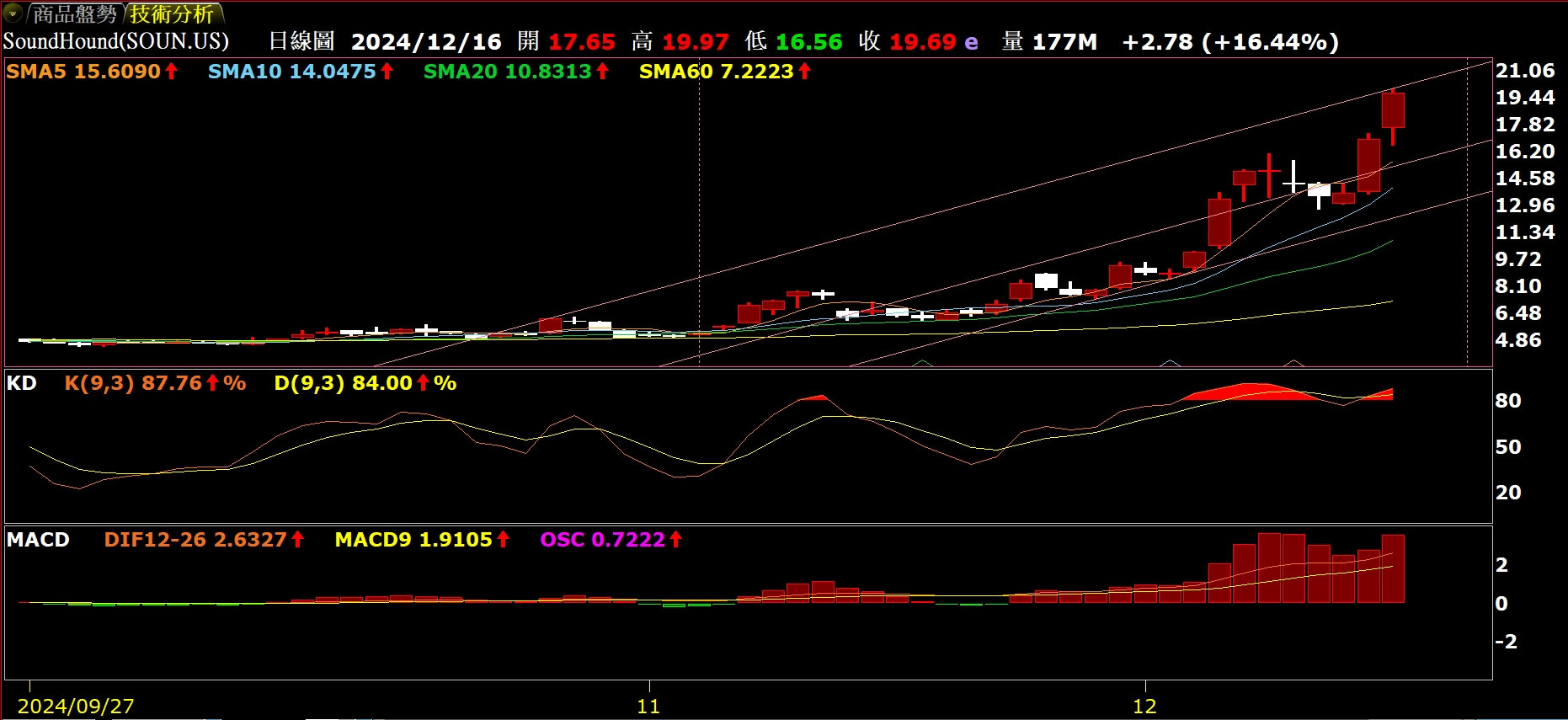The height and width of the screenshot is (720, 1568).
Task: Click the up arrow after DIF12-26 value
Action: pyautogui.click(x=297, y=540)
